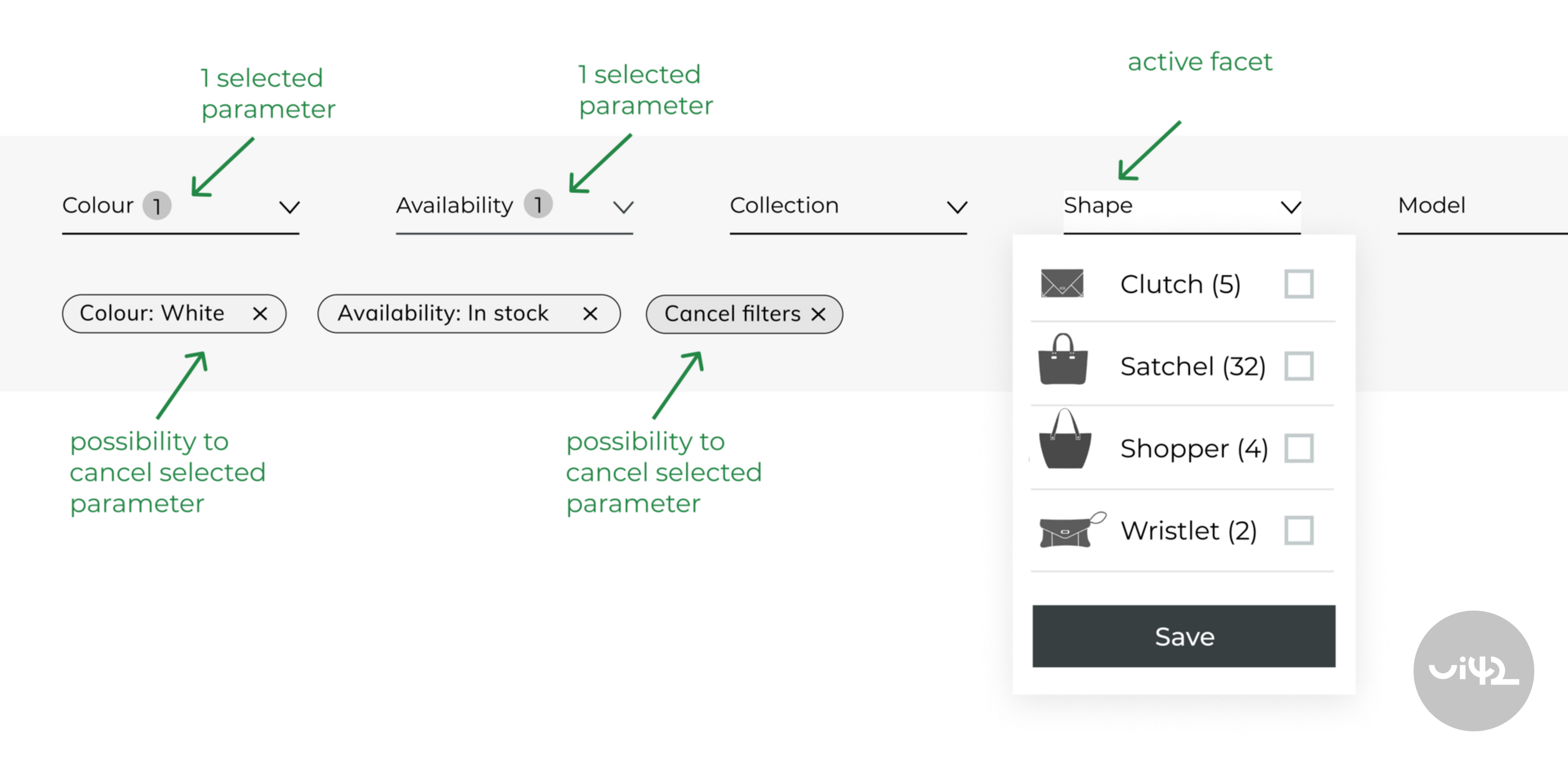Check the Clutch (5) checkbox

click(x=1300, y=283)
